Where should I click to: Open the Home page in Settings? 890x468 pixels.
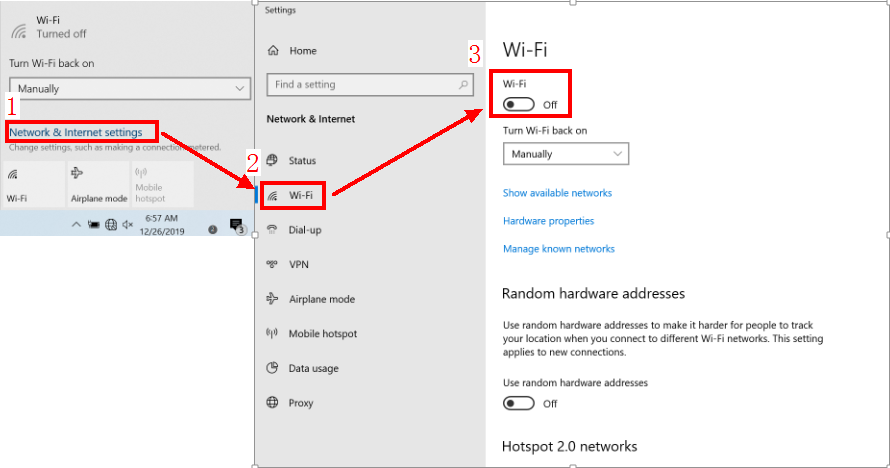[x=302, y=51]
